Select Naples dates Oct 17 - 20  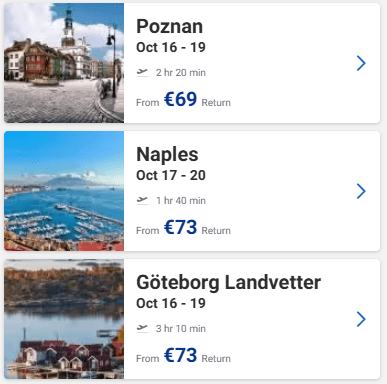click(x=171, y=175)
